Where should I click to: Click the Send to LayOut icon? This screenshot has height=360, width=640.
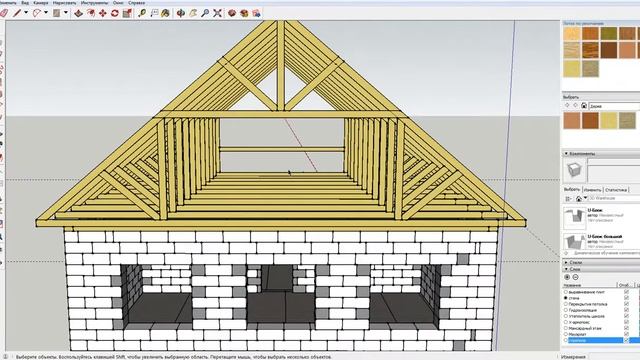256,13
